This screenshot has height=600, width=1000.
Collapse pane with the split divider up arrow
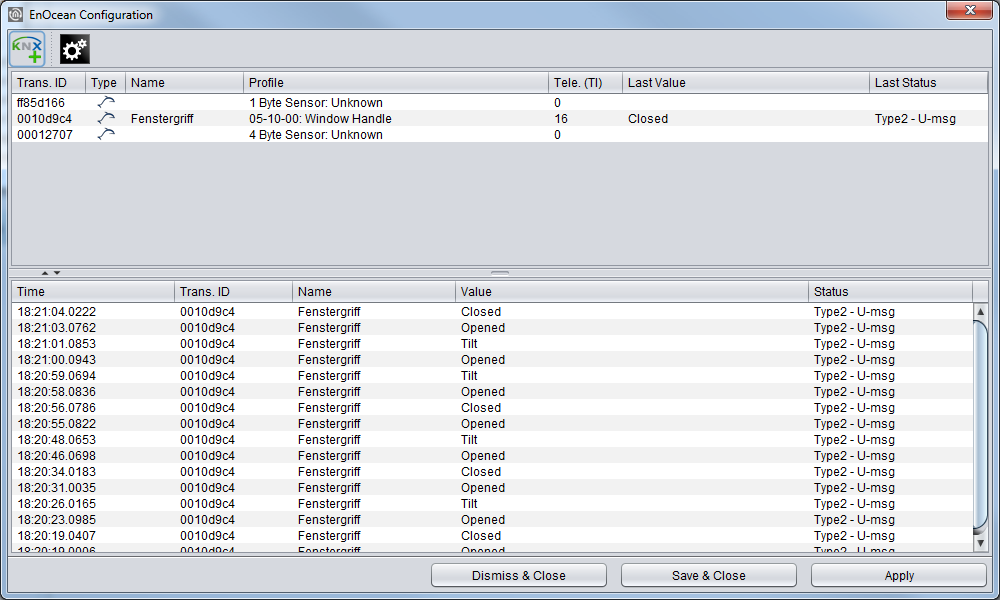(45, 273)
